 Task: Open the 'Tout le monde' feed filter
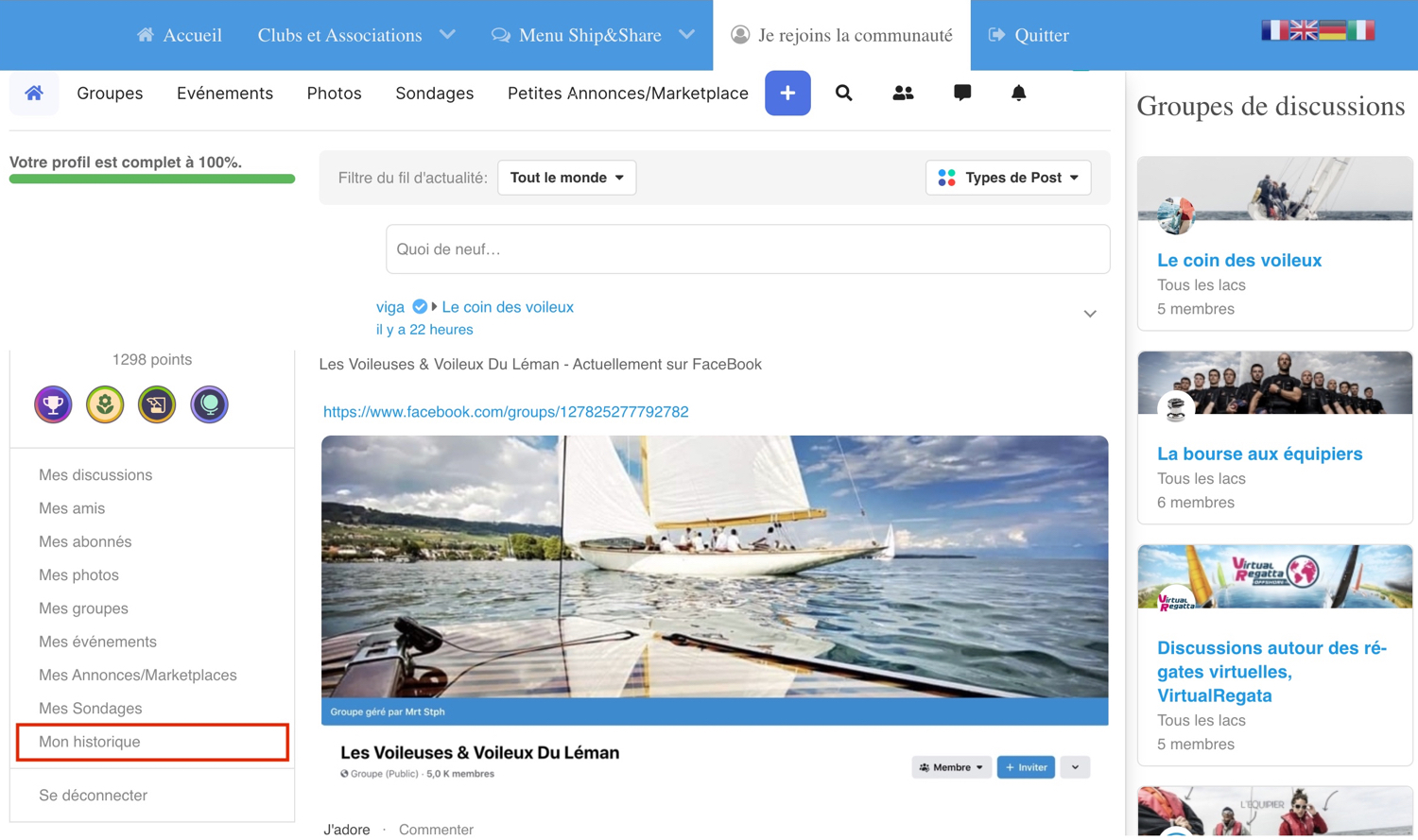(566, 178)
